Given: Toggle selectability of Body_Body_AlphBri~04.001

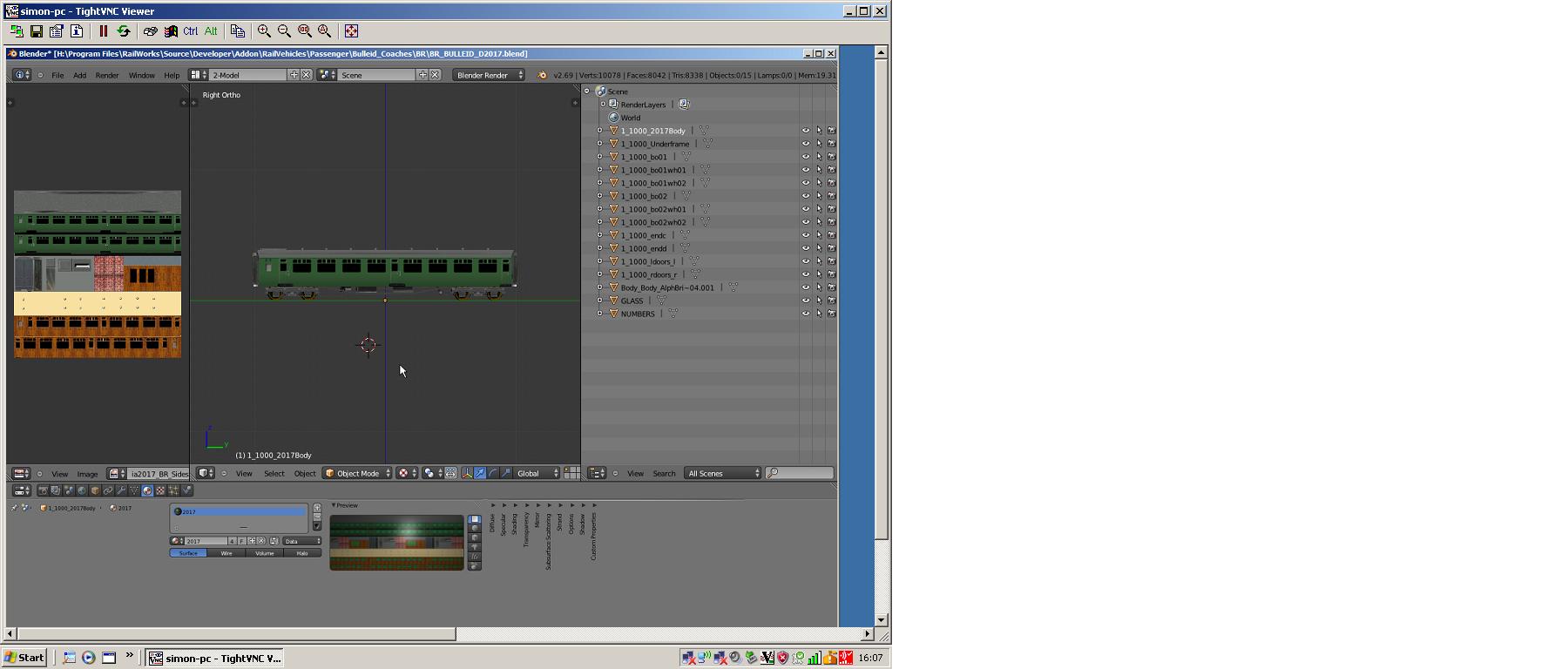Looking at the screenshot, I should coord(819,287).
